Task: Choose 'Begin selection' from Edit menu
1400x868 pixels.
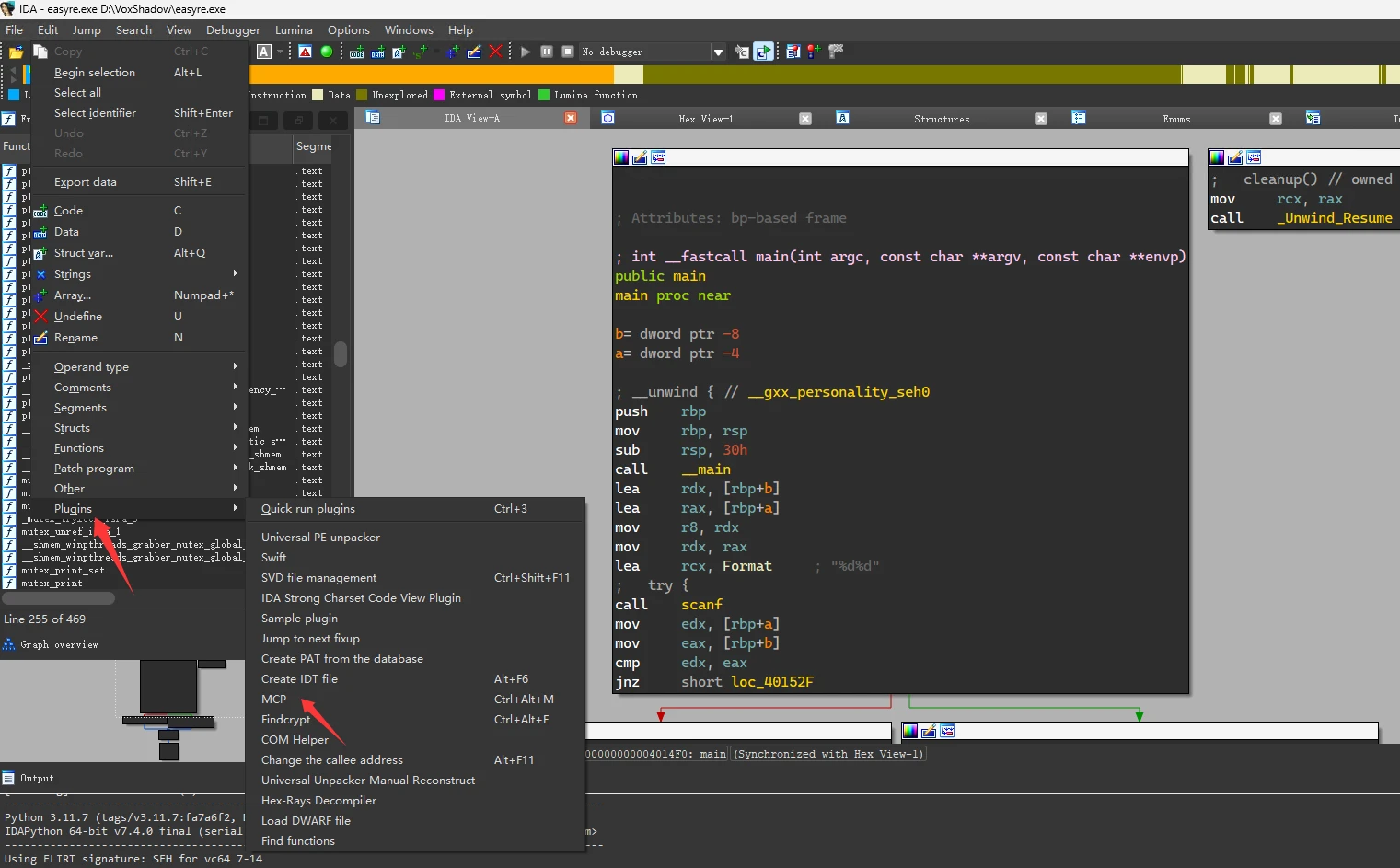Action: coord(140,73)
